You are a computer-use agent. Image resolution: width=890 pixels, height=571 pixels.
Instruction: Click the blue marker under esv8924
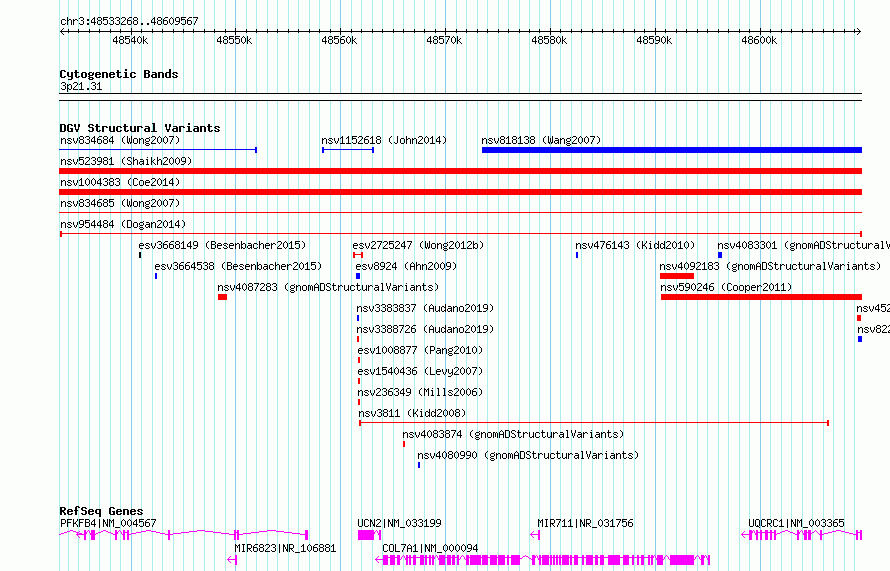[x=358, y=276]
